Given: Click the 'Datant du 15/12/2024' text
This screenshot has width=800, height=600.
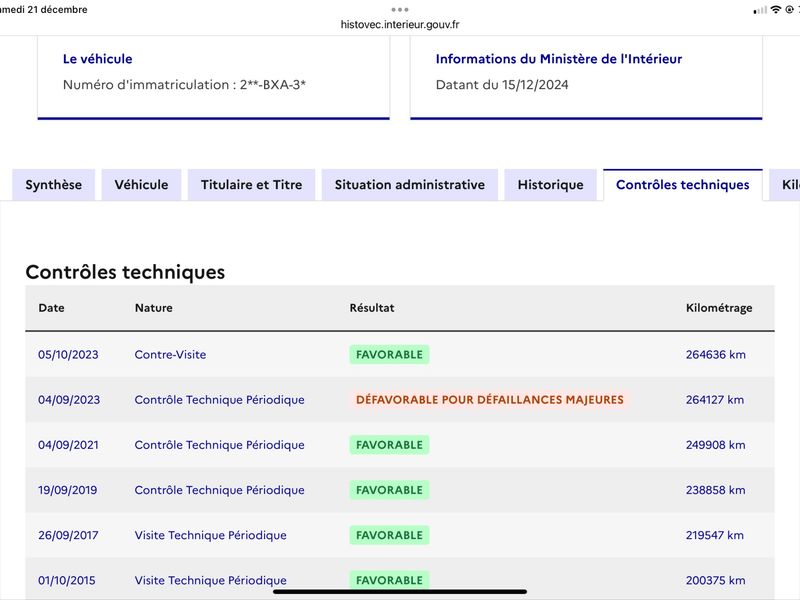Looking at the screenshot, I should [x=502, y=85].
